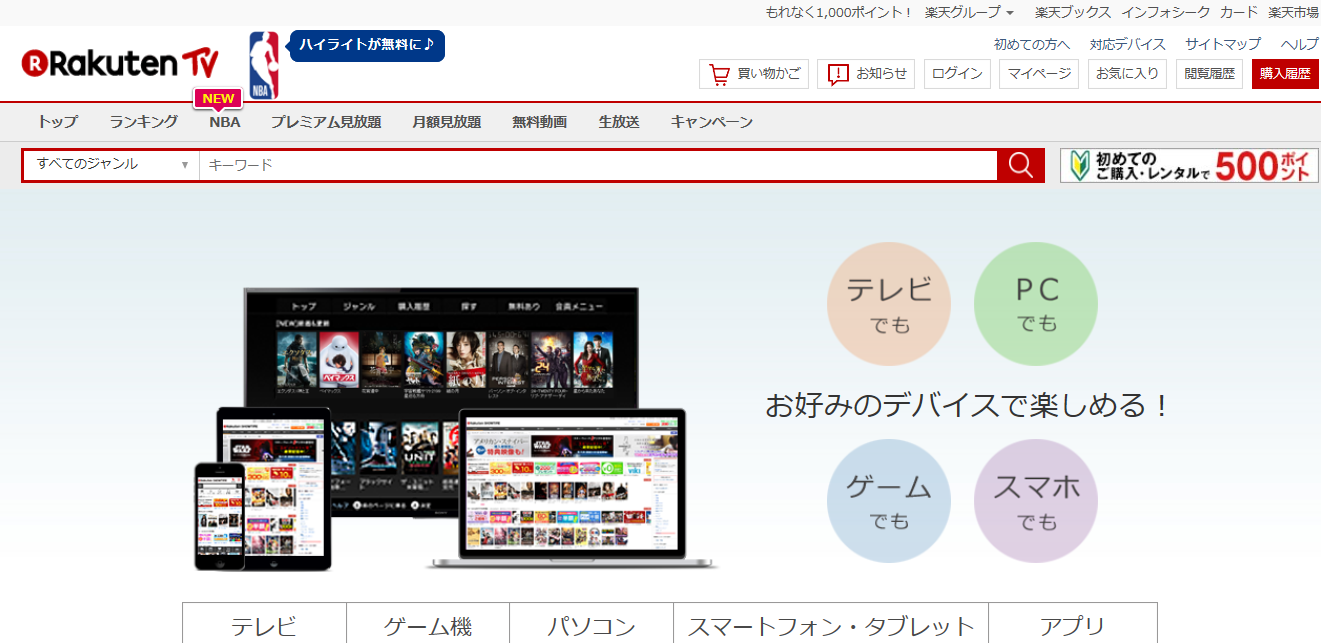Switch to the ゲーム機 tab
Screen dimensions: 1321x643
point(428,624)
